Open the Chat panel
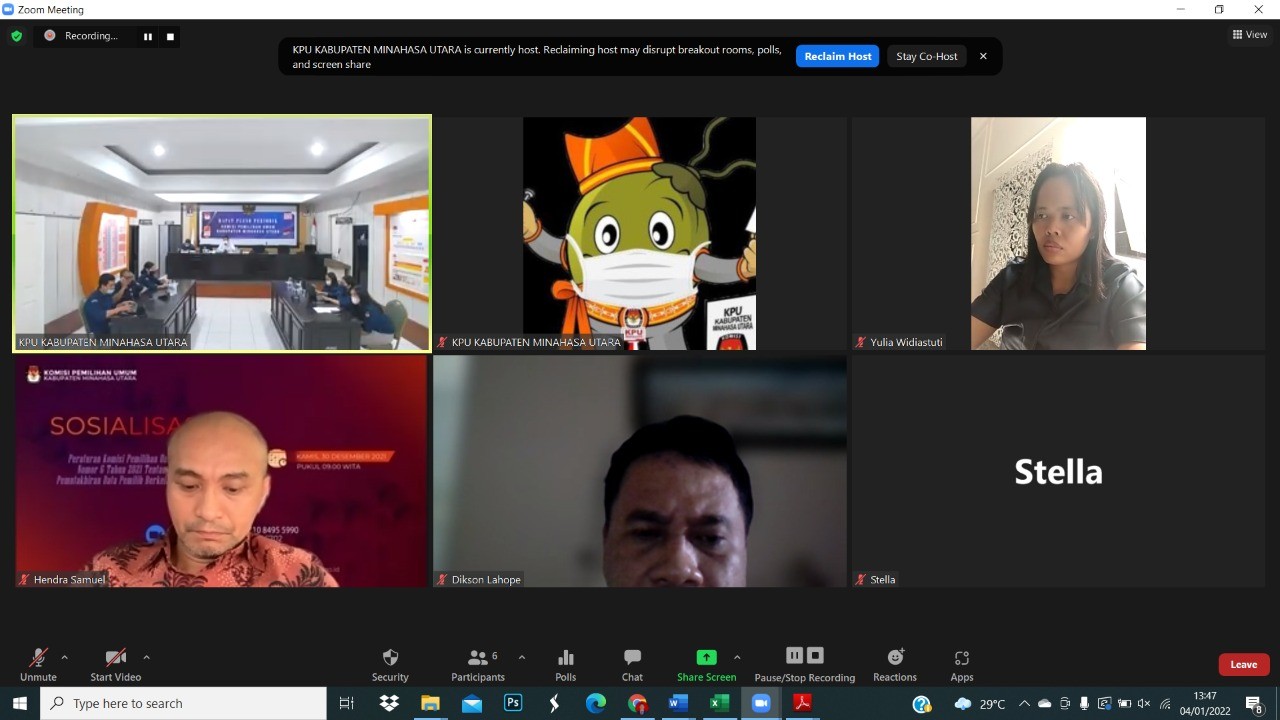Screen dimensions: 1280x720 coord(632,664)
